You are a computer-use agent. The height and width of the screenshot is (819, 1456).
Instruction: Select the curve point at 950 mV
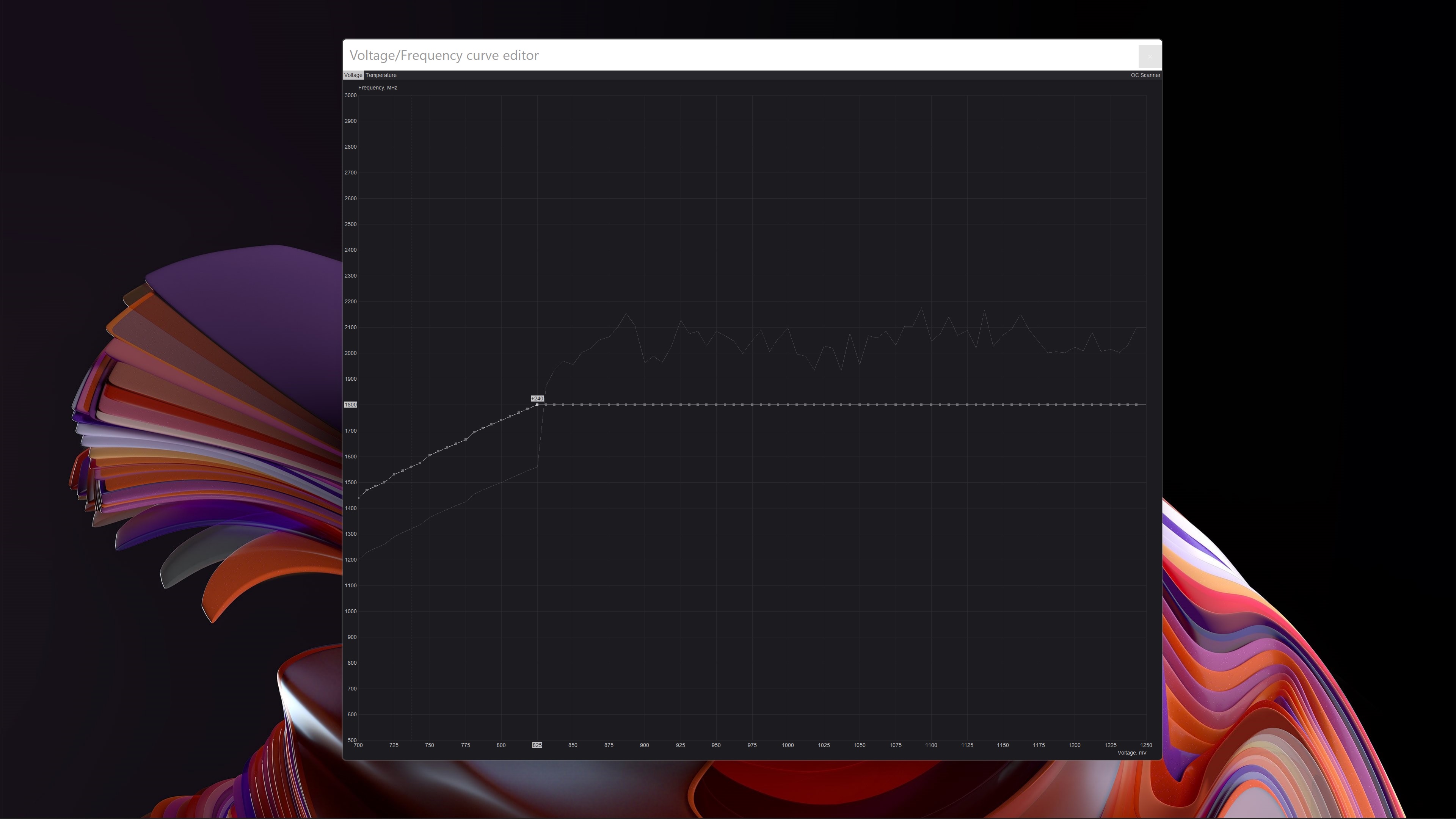(x=716, y=405)
